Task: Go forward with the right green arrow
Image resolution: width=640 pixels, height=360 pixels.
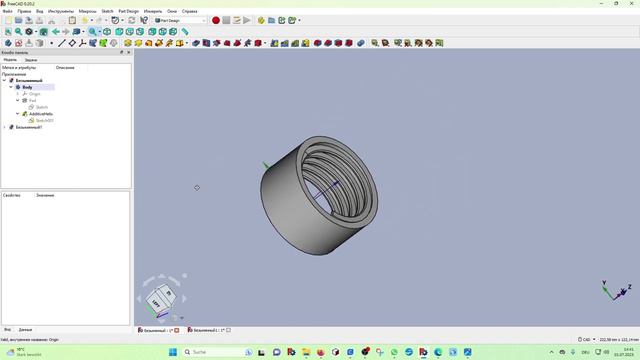Action: pos(66,31)
